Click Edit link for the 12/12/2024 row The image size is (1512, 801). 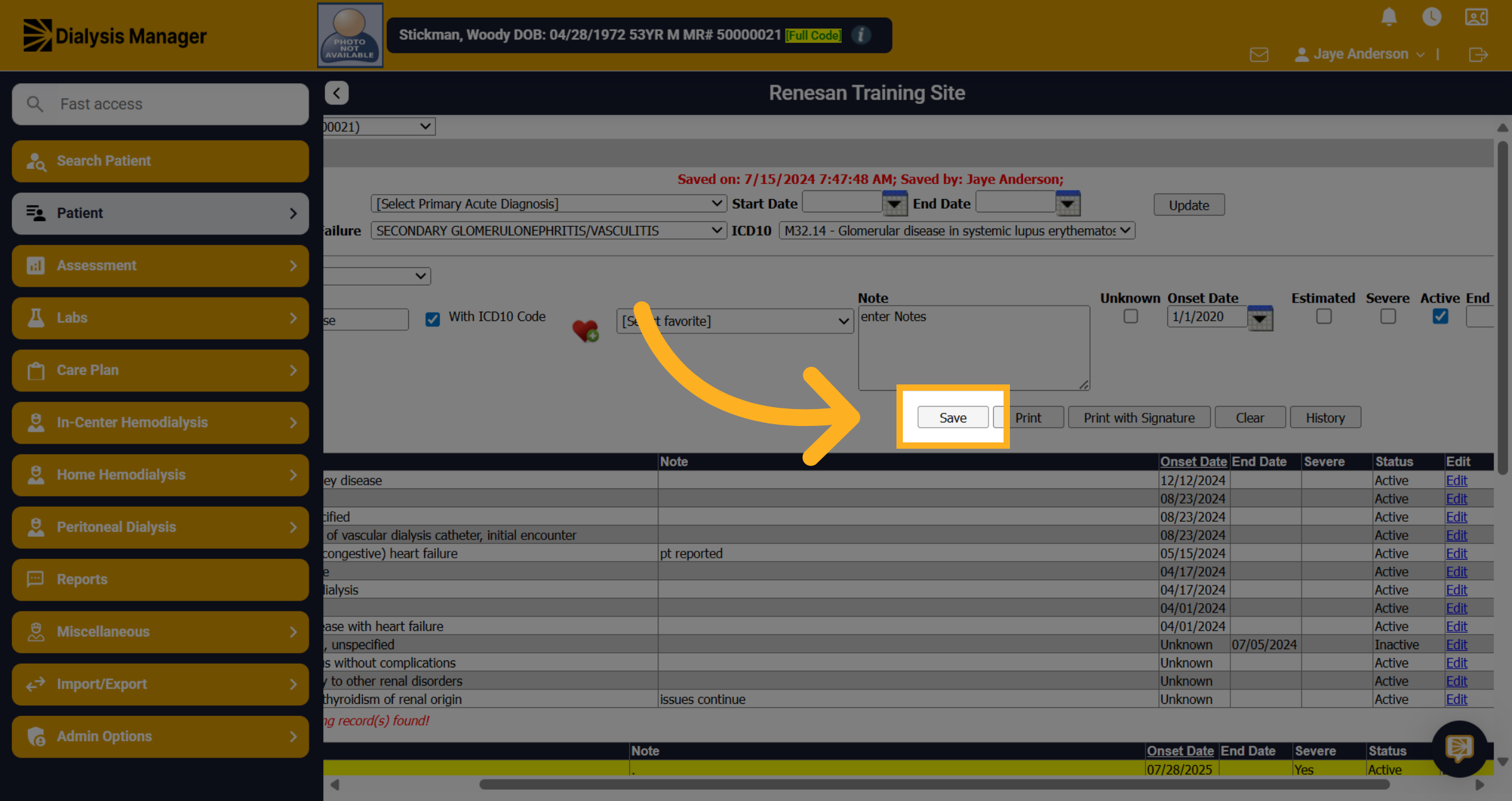1456,481
